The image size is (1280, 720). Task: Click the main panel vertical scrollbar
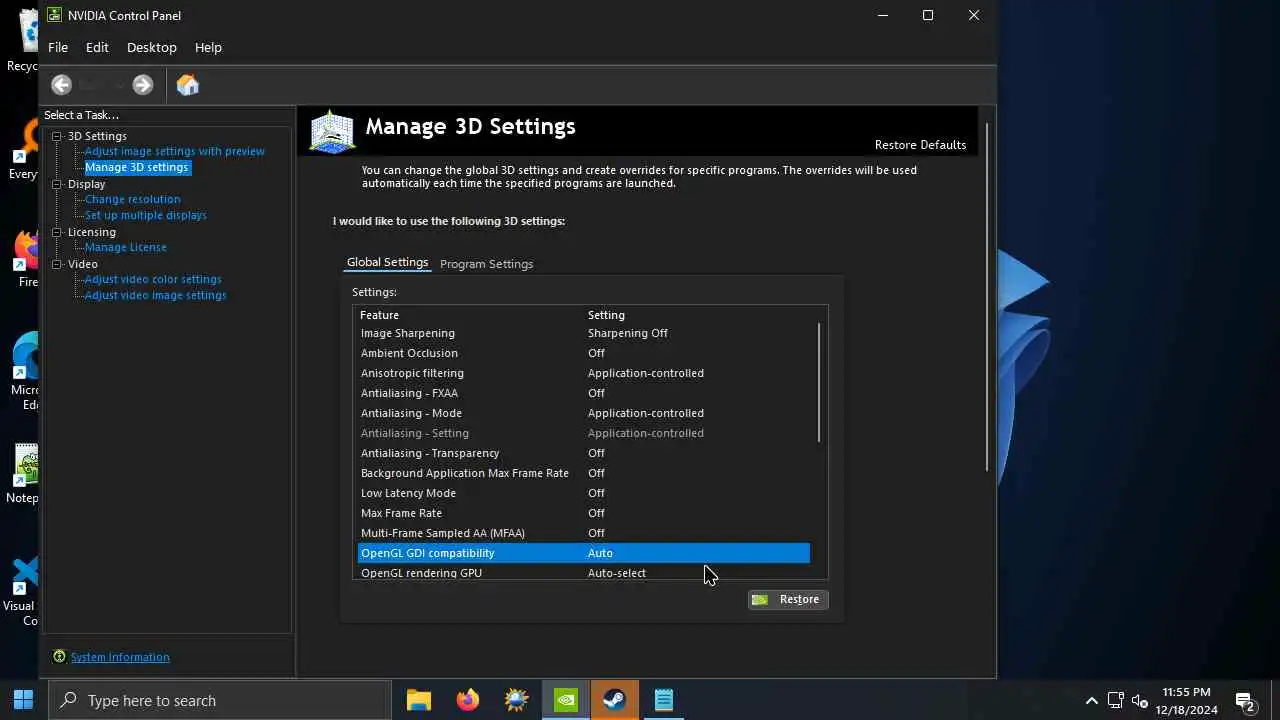click(x=987, y=297)
